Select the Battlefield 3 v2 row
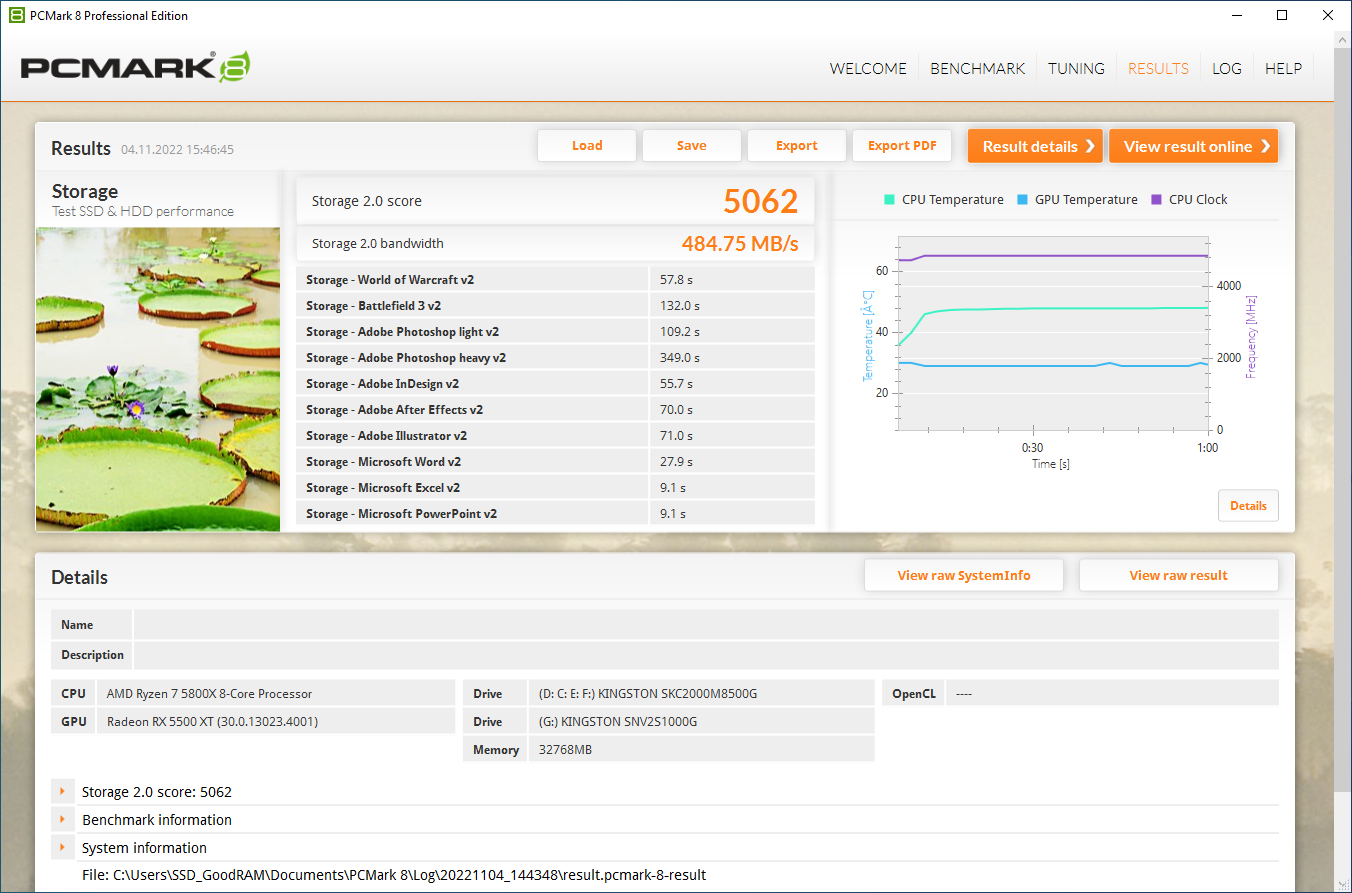The image size is (1352, 893). click(x=555, y=306)
